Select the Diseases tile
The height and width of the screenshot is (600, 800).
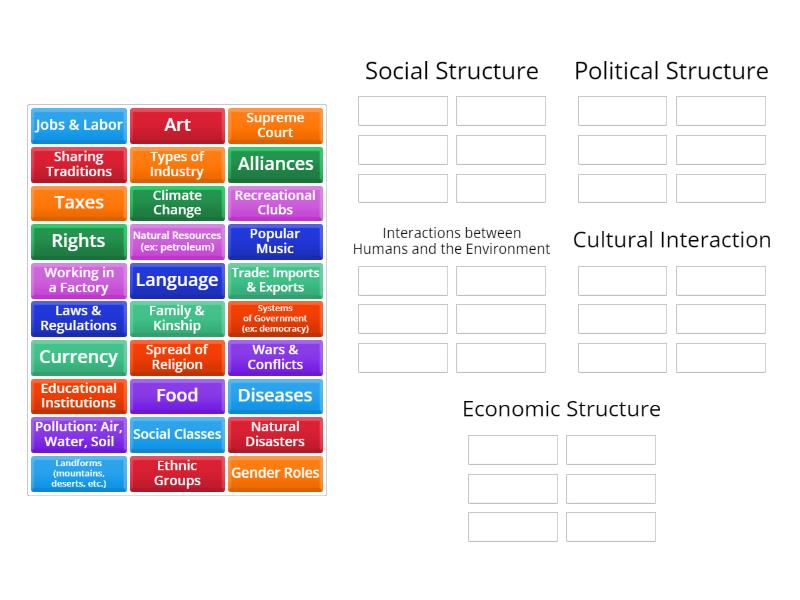(x=276, y=396)
